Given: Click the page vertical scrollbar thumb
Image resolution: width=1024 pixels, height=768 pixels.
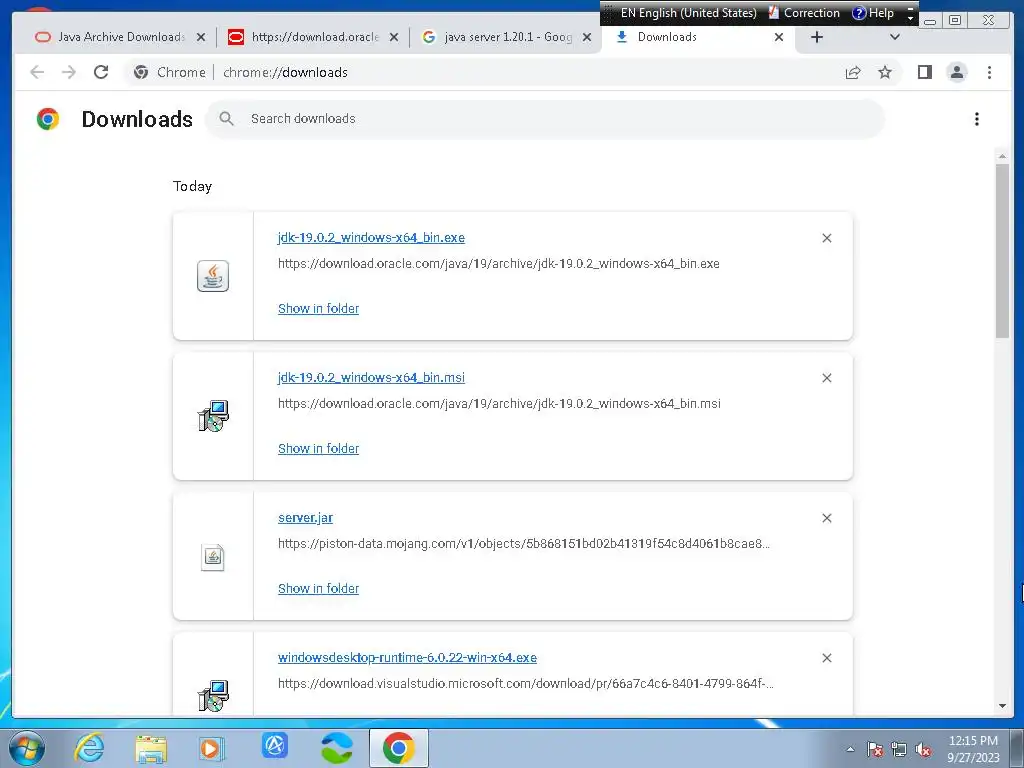Looking at the screenshot, I should click(1002, 250).
